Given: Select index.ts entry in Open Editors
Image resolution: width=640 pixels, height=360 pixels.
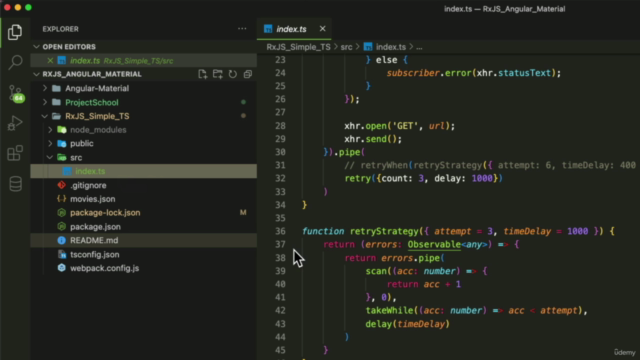Looking at the screenshot, I should click(143, 60).
